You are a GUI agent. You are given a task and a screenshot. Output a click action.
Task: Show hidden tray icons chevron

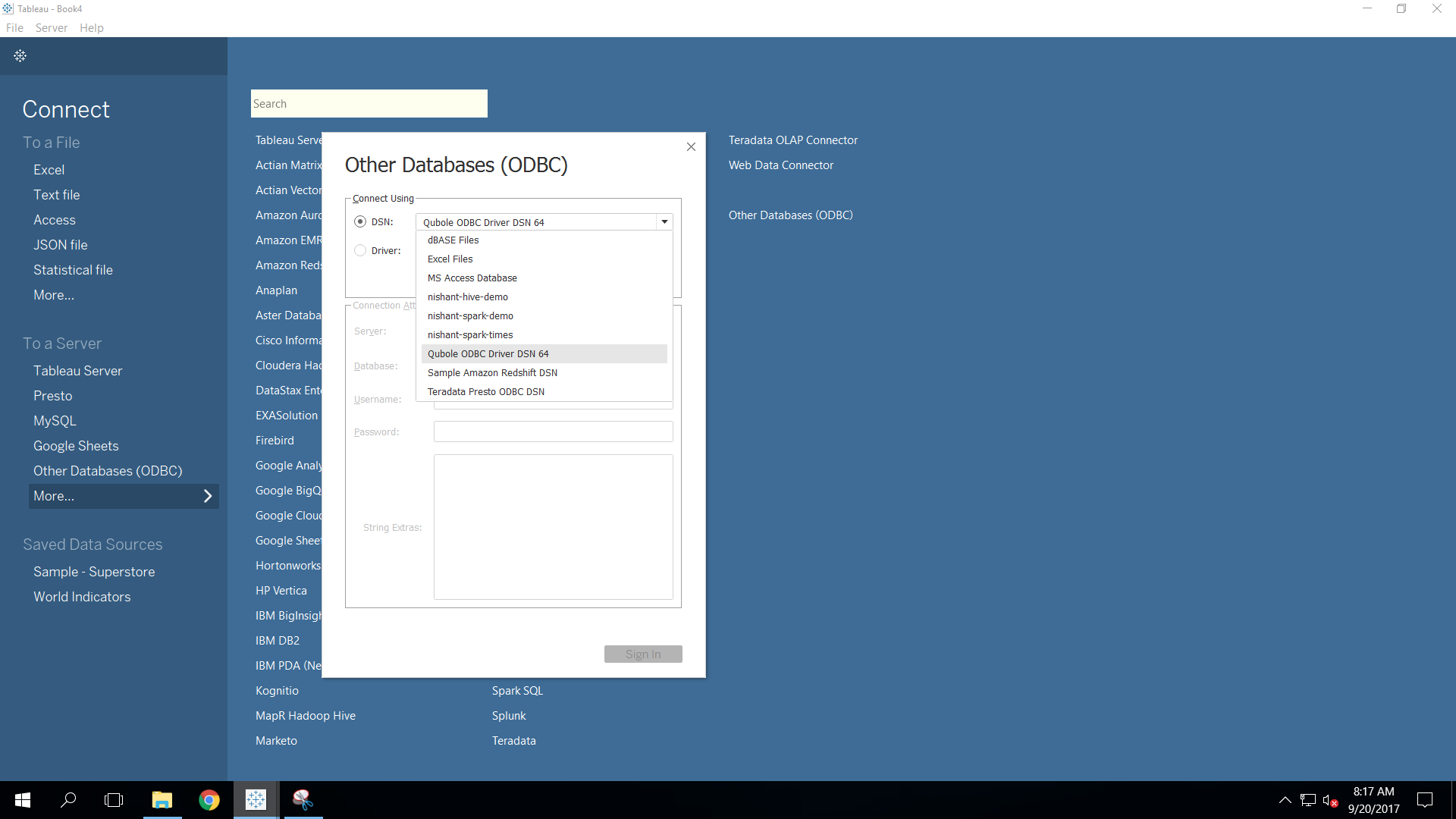[1285, 800]
